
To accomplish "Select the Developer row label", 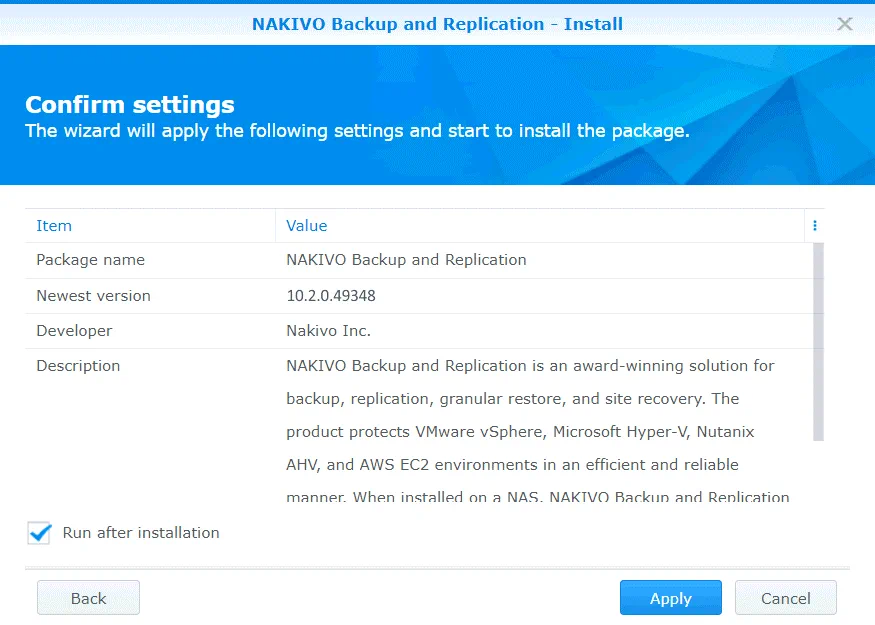I will (74, 331).
